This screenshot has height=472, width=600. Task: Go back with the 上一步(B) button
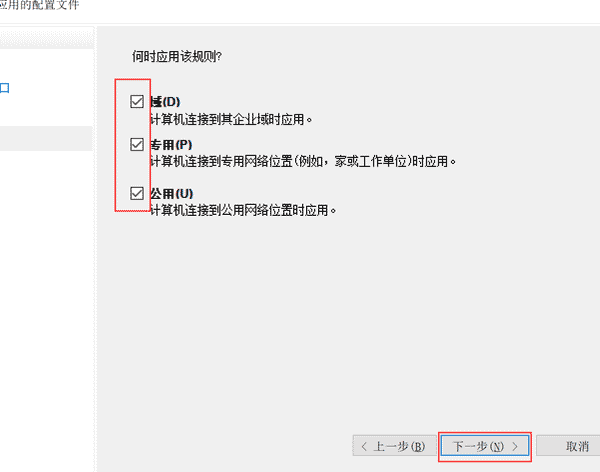(394, 446)
